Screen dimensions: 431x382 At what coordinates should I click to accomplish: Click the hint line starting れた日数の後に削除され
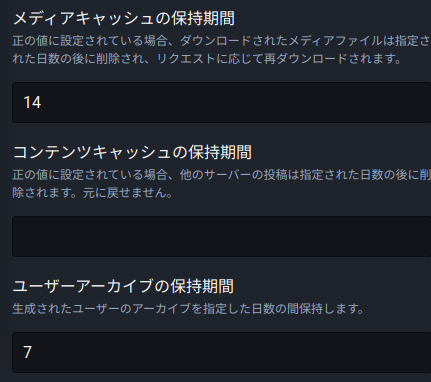tap(207, 59)
